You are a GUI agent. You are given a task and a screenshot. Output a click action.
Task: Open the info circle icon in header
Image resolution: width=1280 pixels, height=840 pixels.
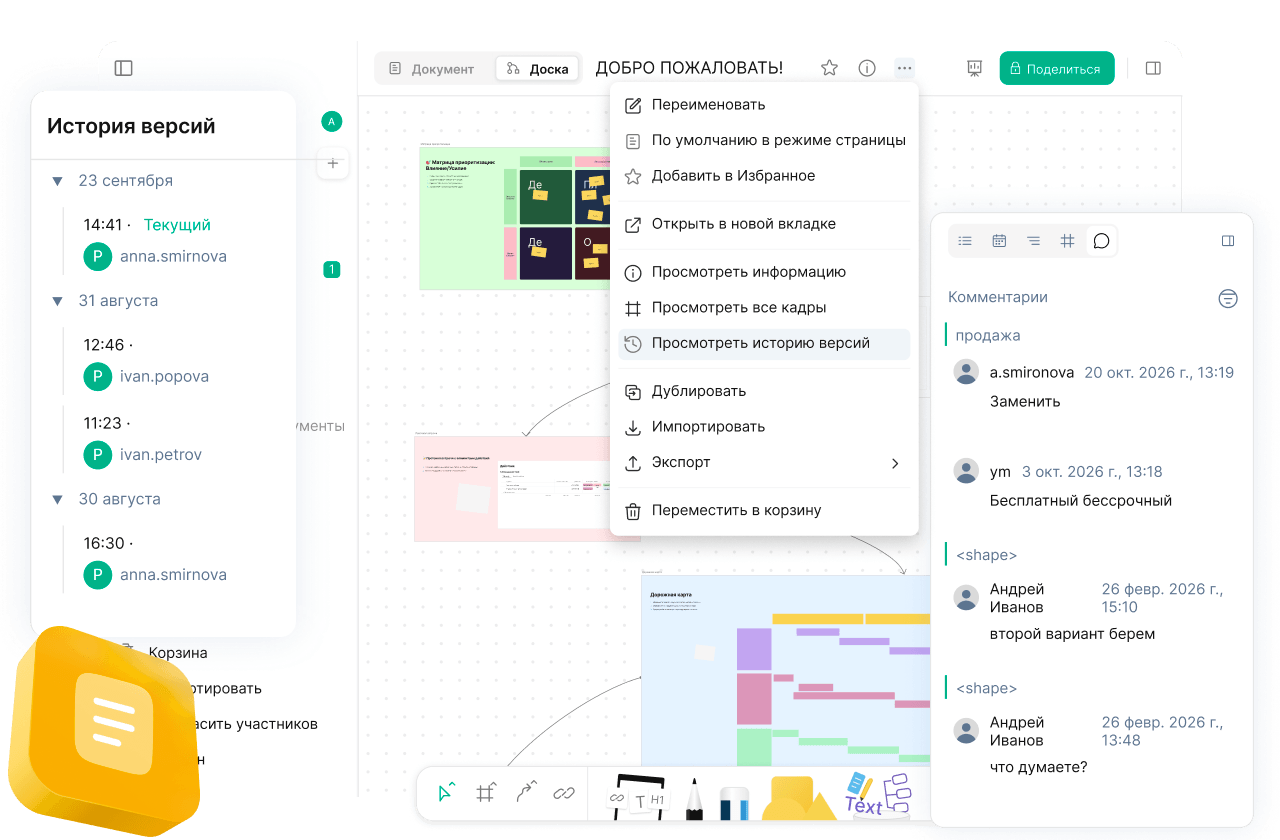pos(867,68)
